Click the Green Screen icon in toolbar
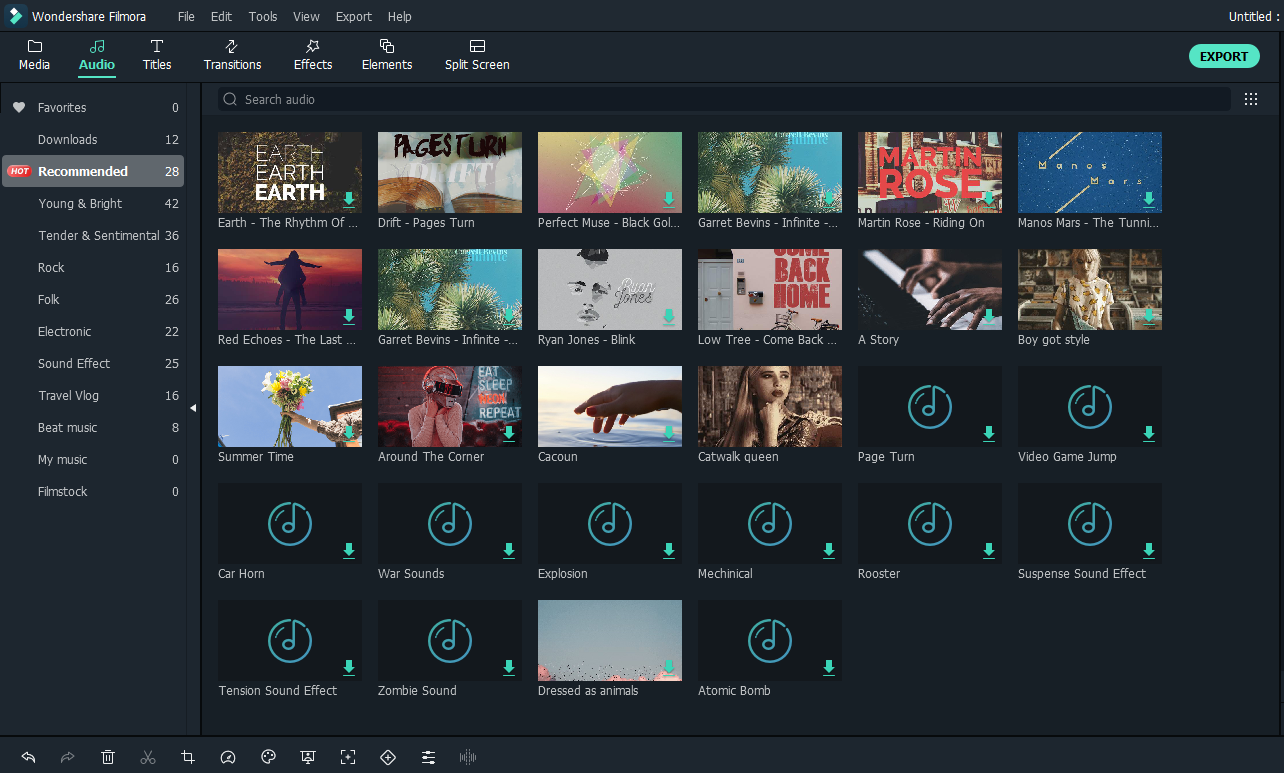Screen dimensions: 1284x773 (x=308, y=757)
